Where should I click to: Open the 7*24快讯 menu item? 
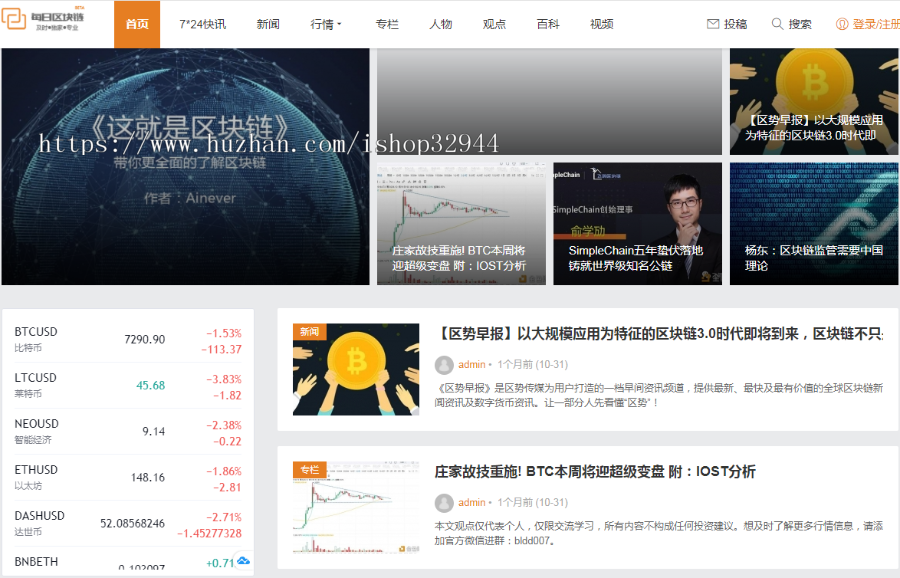[x=202, y=24]
